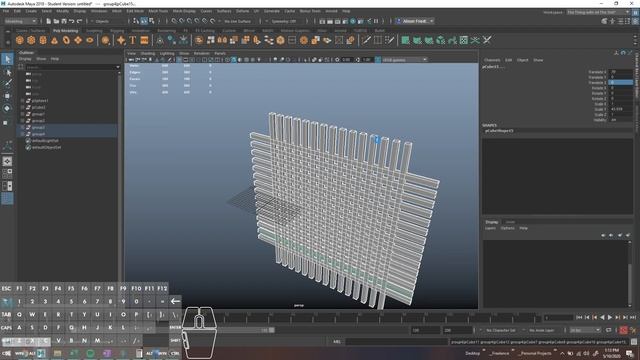Toggle snap to grids
This screenshot has height=360, width=640.
point(174,21)
